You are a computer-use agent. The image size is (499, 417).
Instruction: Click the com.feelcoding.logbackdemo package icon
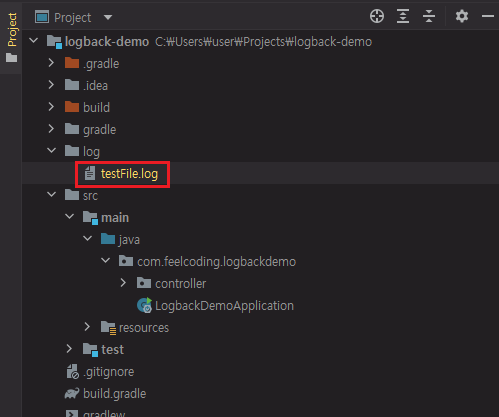[x=126, y=261]
